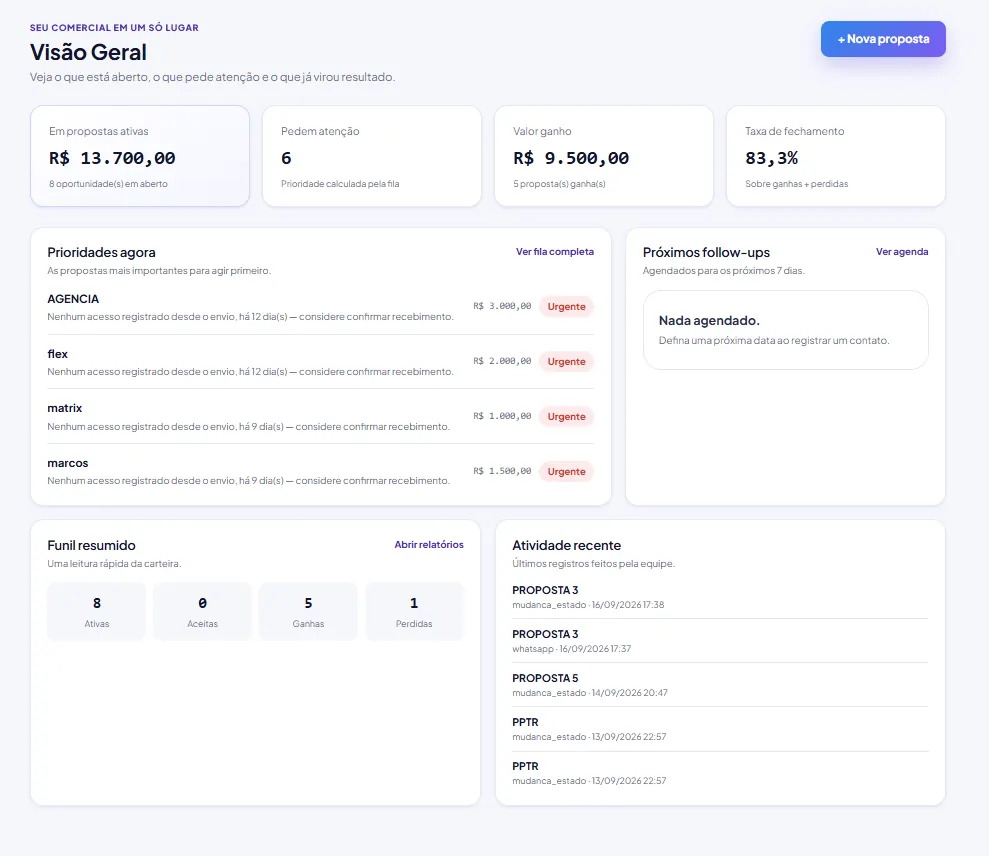Open Ver fila completa link
Viewport: 989px width, 856px height.
[x=554, y=252]
